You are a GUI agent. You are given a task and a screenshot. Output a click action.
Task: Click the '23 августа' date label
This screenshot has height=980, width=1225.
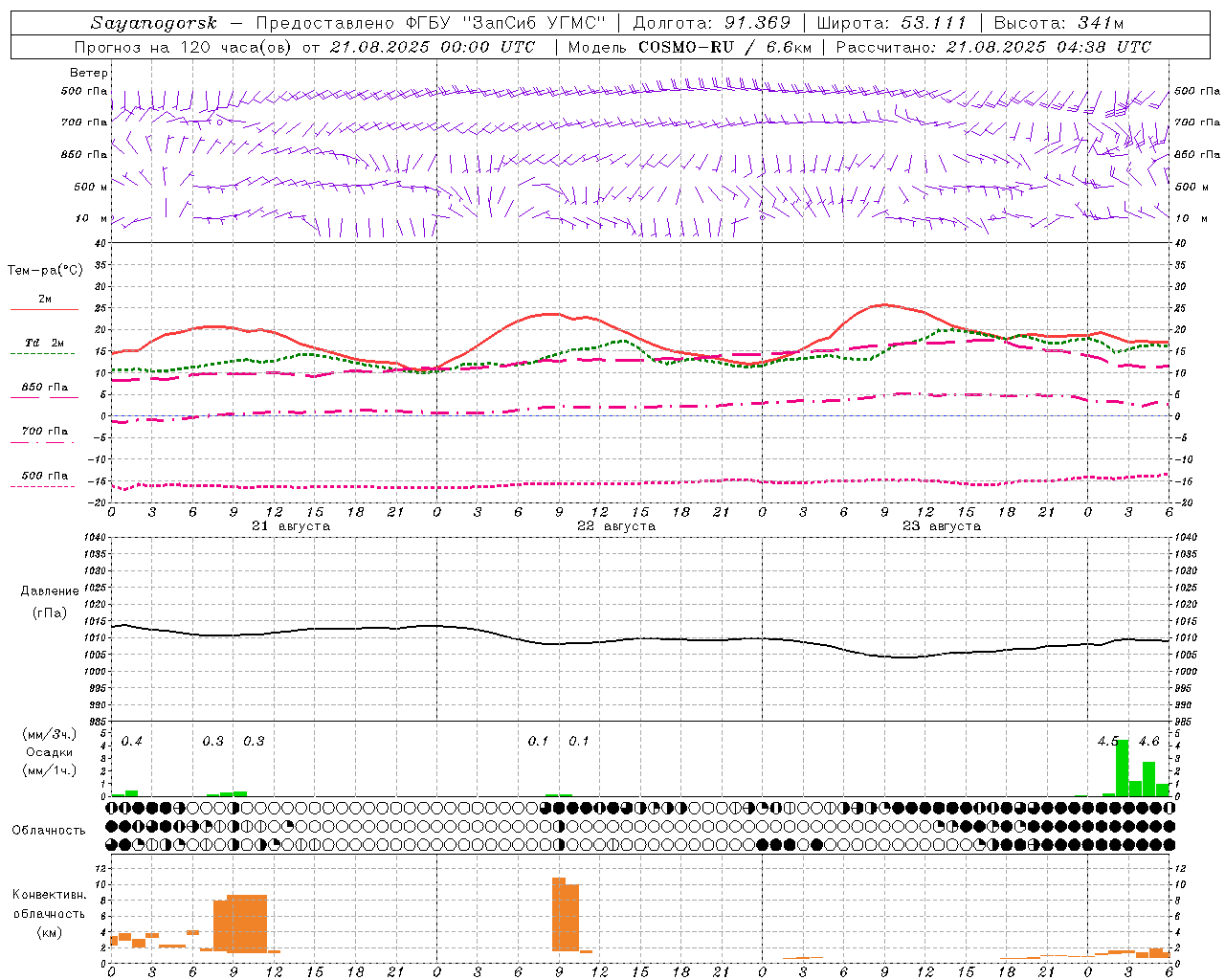[942, 526]
